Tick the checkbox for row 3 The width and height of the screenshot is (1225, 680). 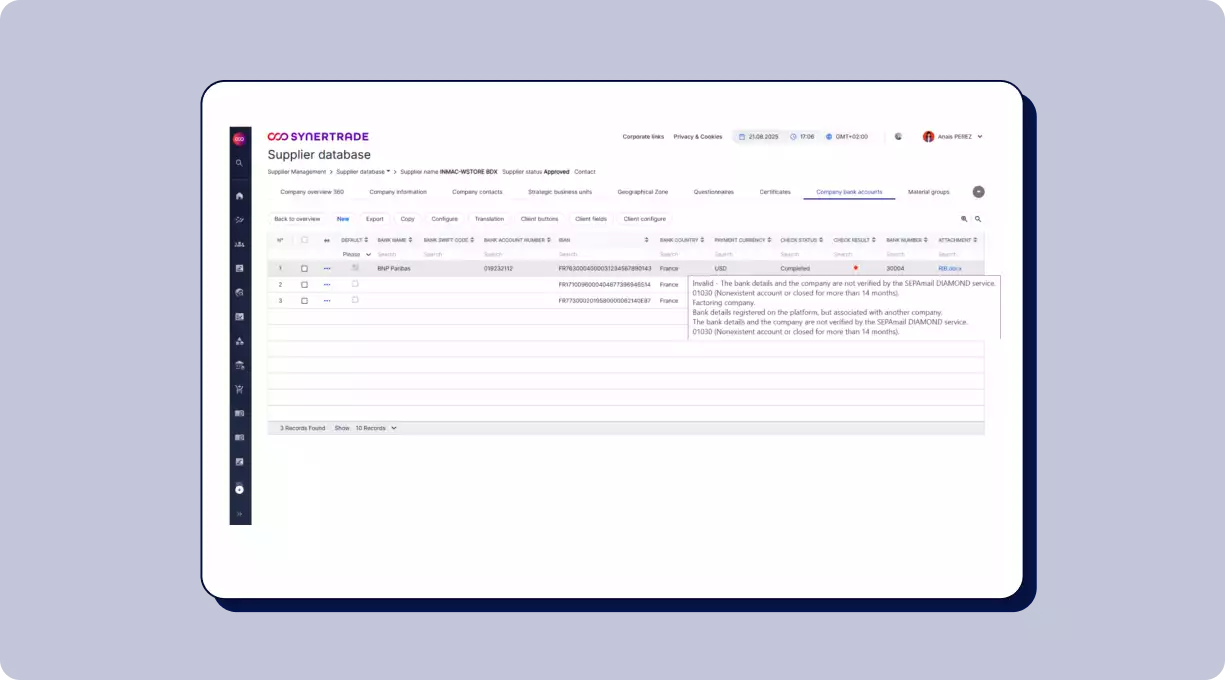(305, 301)
